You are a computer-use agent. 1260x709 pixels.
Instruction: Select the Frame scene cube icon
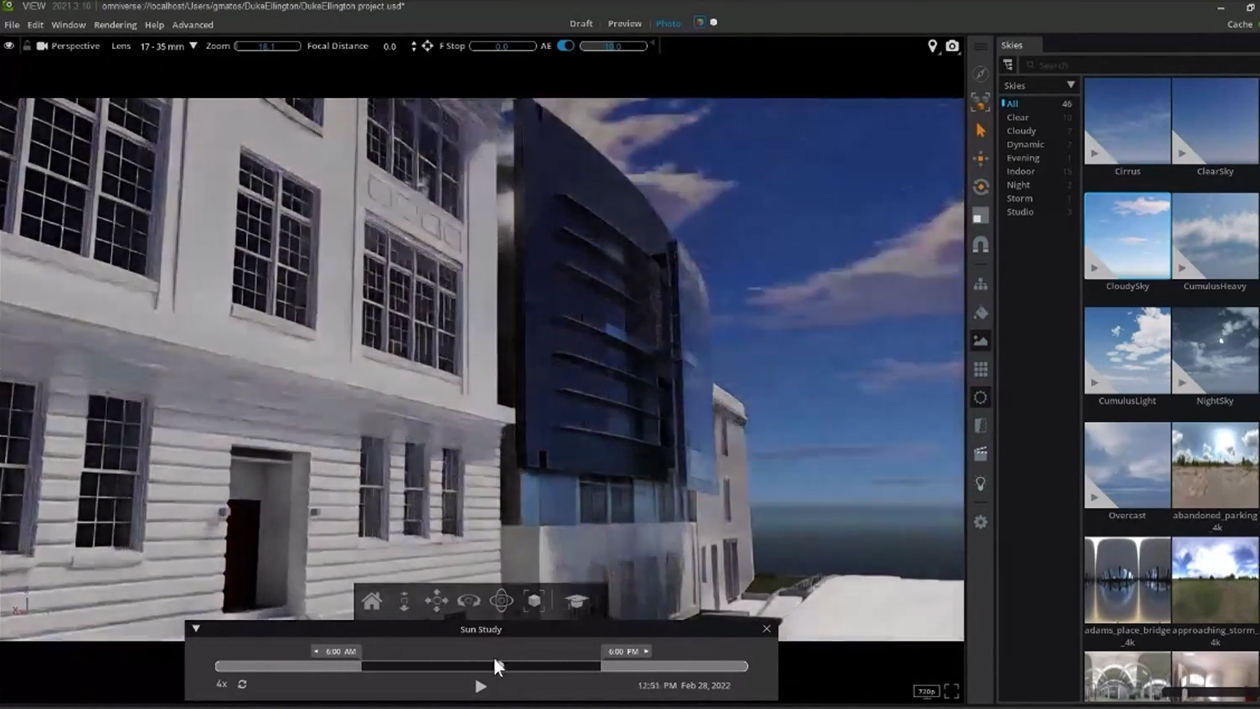coord(533,600)
